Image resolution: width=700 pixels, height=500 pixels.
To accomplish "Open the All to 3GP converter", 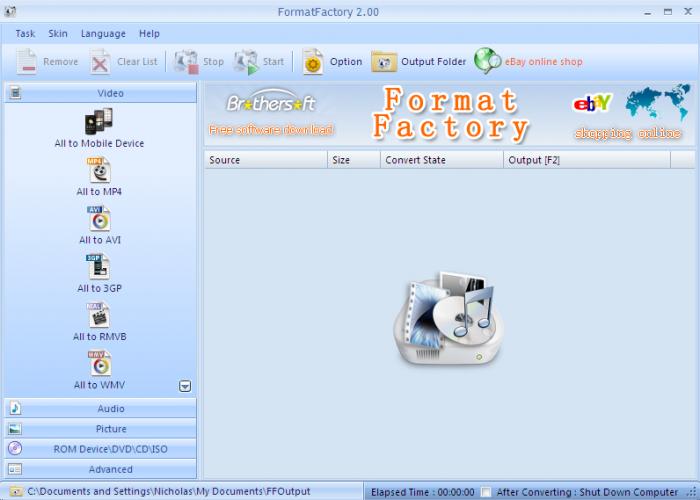I will 99,267.
